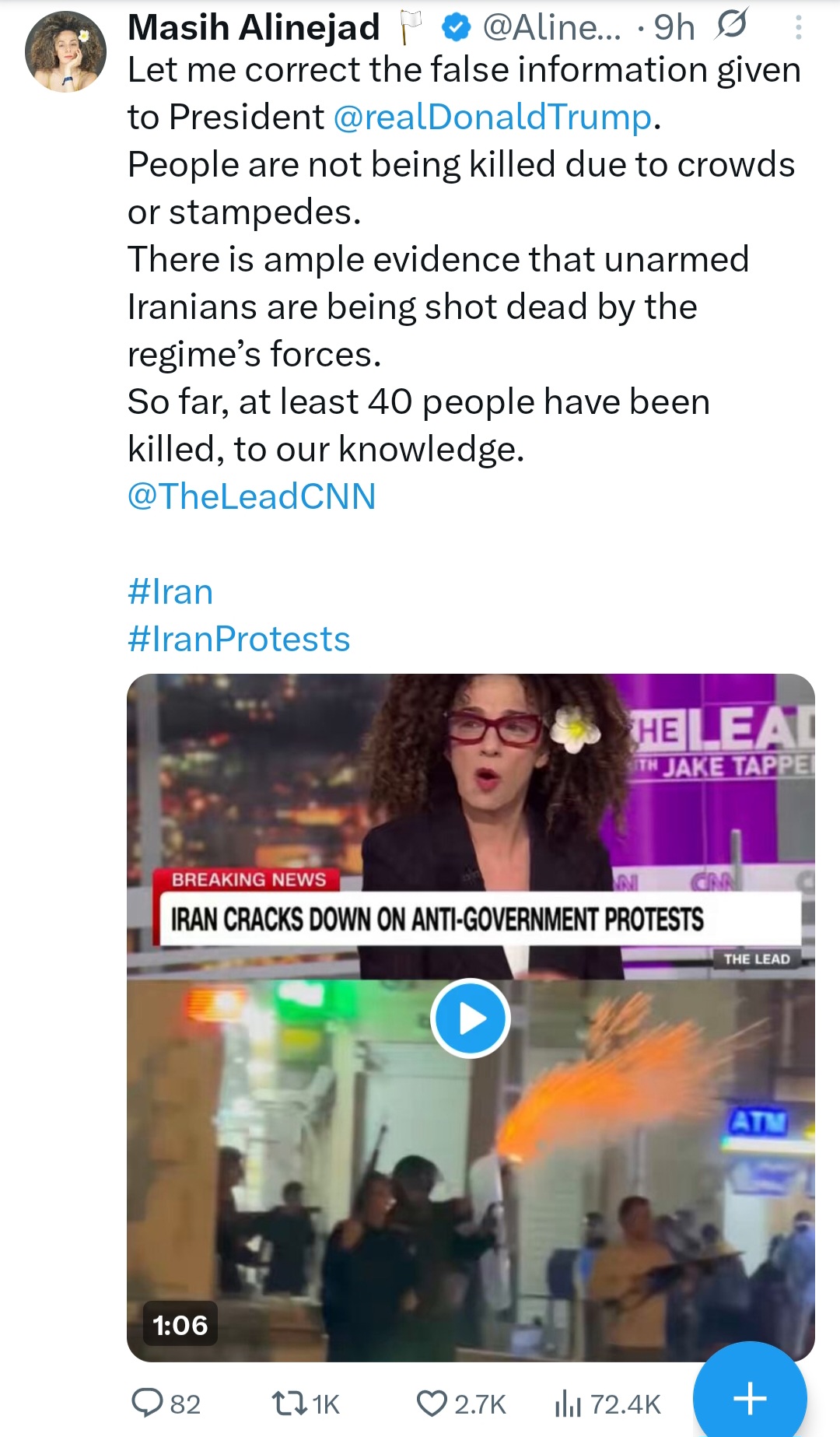The height and width of the screenshot is (1437, 840).
Task: Tap the blue verified badge
Action: pyautogui.click(x=456, y=28)
